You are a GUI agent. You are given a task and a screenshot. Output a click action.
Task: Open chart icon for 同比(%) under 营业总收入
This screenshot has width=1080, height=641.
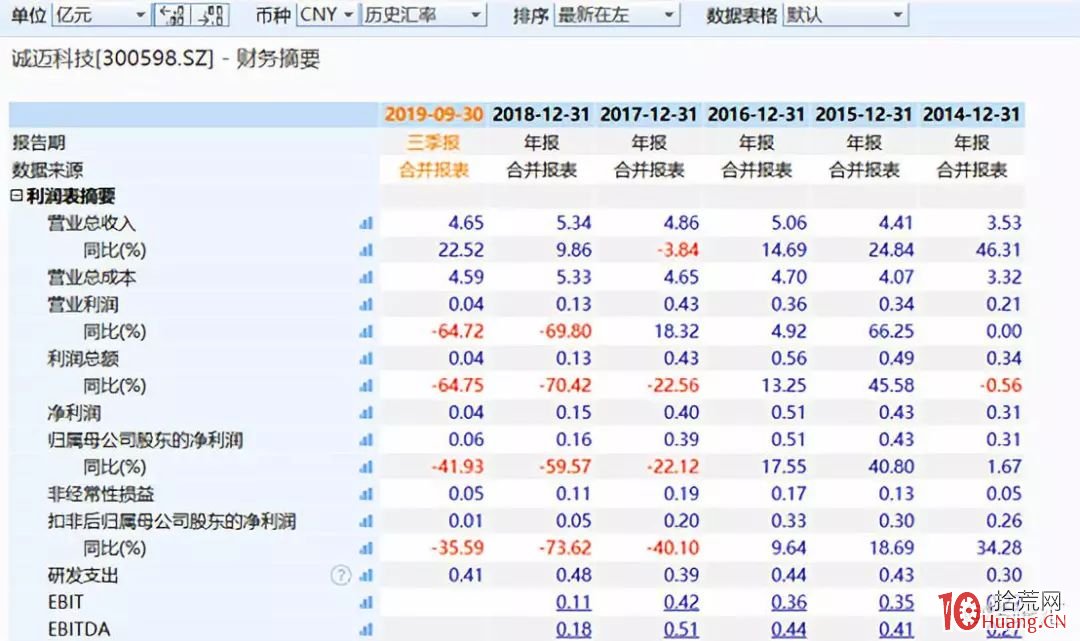click(x=366, y=250)
